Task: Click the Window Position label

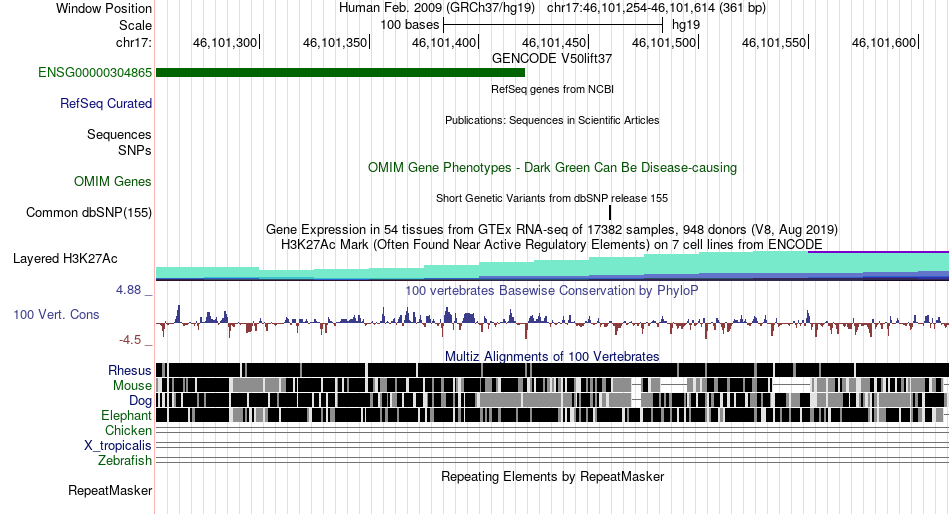Action: click(x=104, y=8)
